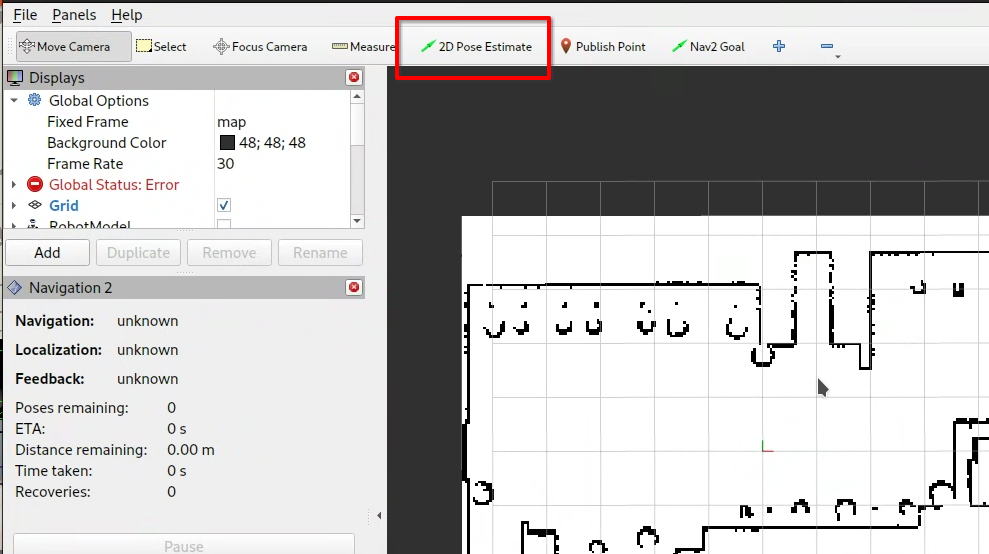Click the Displays list scroll-down arrow

(x=357, y=221)
